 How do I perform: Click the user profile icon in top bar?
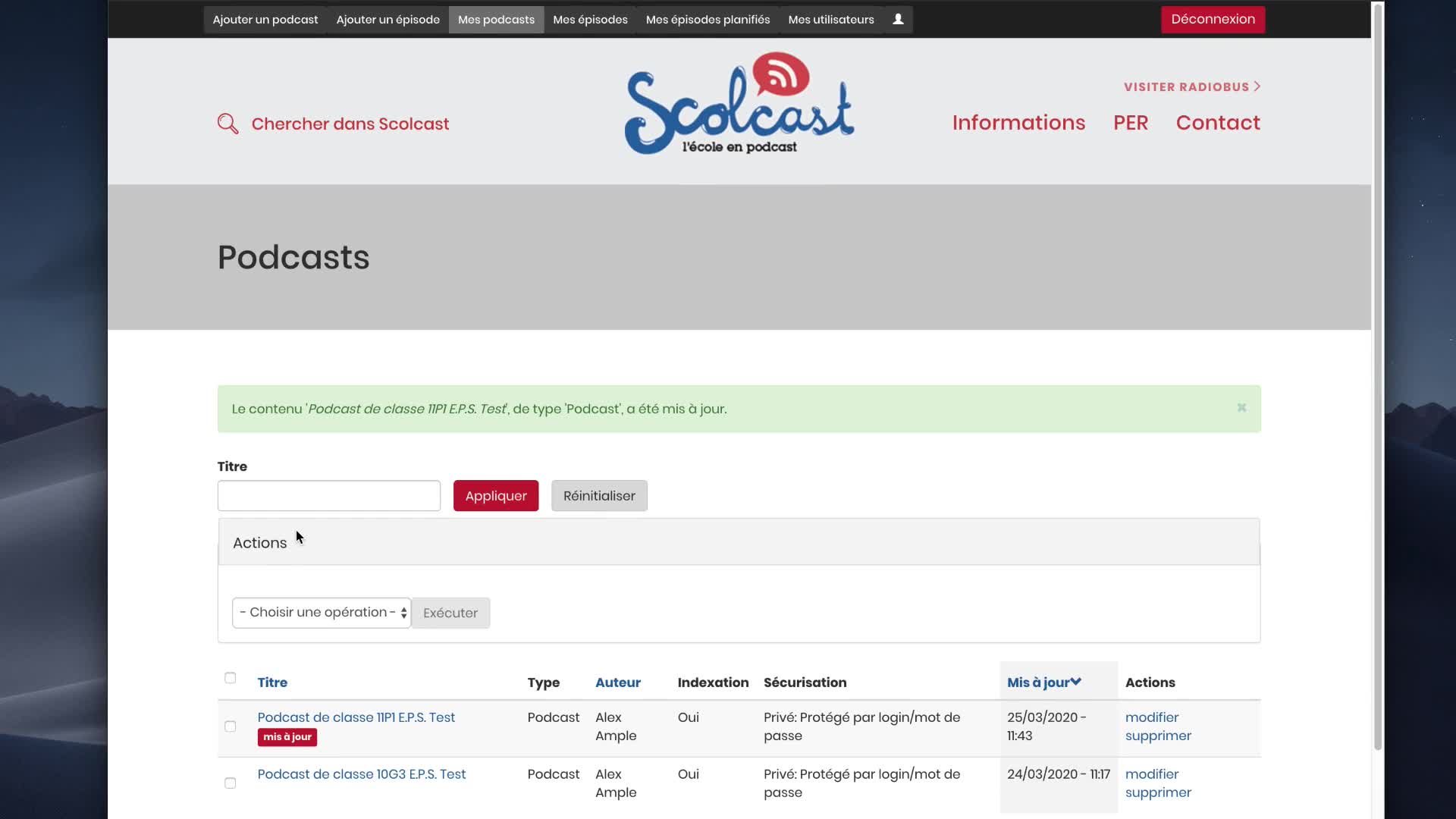(898, 20)
